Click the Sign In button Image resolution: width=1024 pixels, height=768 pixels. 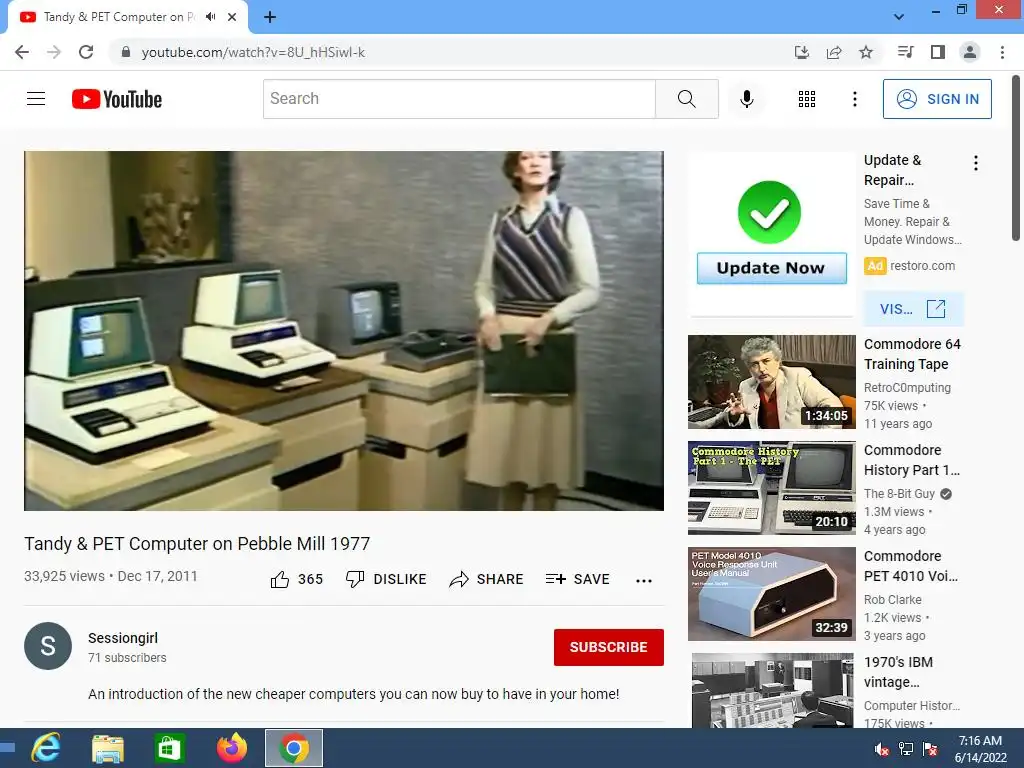click(x=937, y=99)
